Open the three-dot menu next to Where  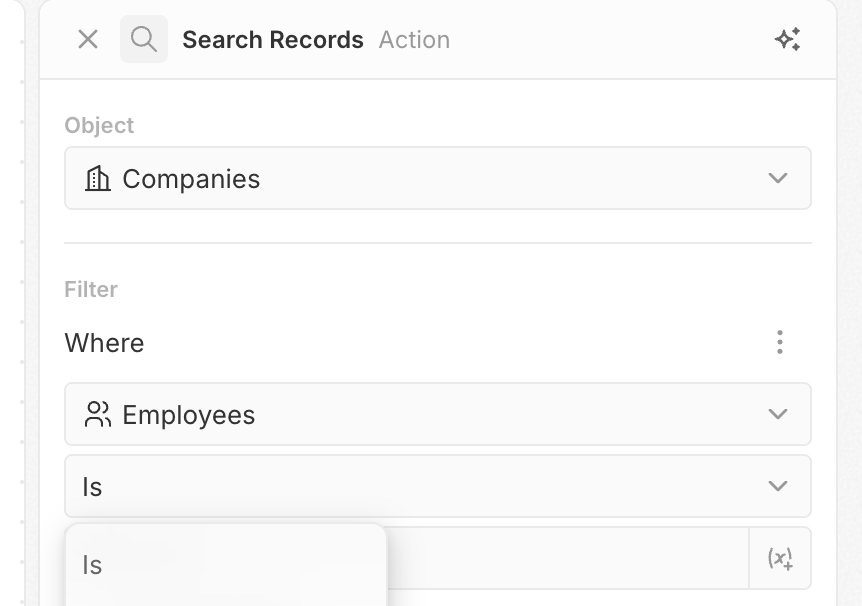pos(780,343)
